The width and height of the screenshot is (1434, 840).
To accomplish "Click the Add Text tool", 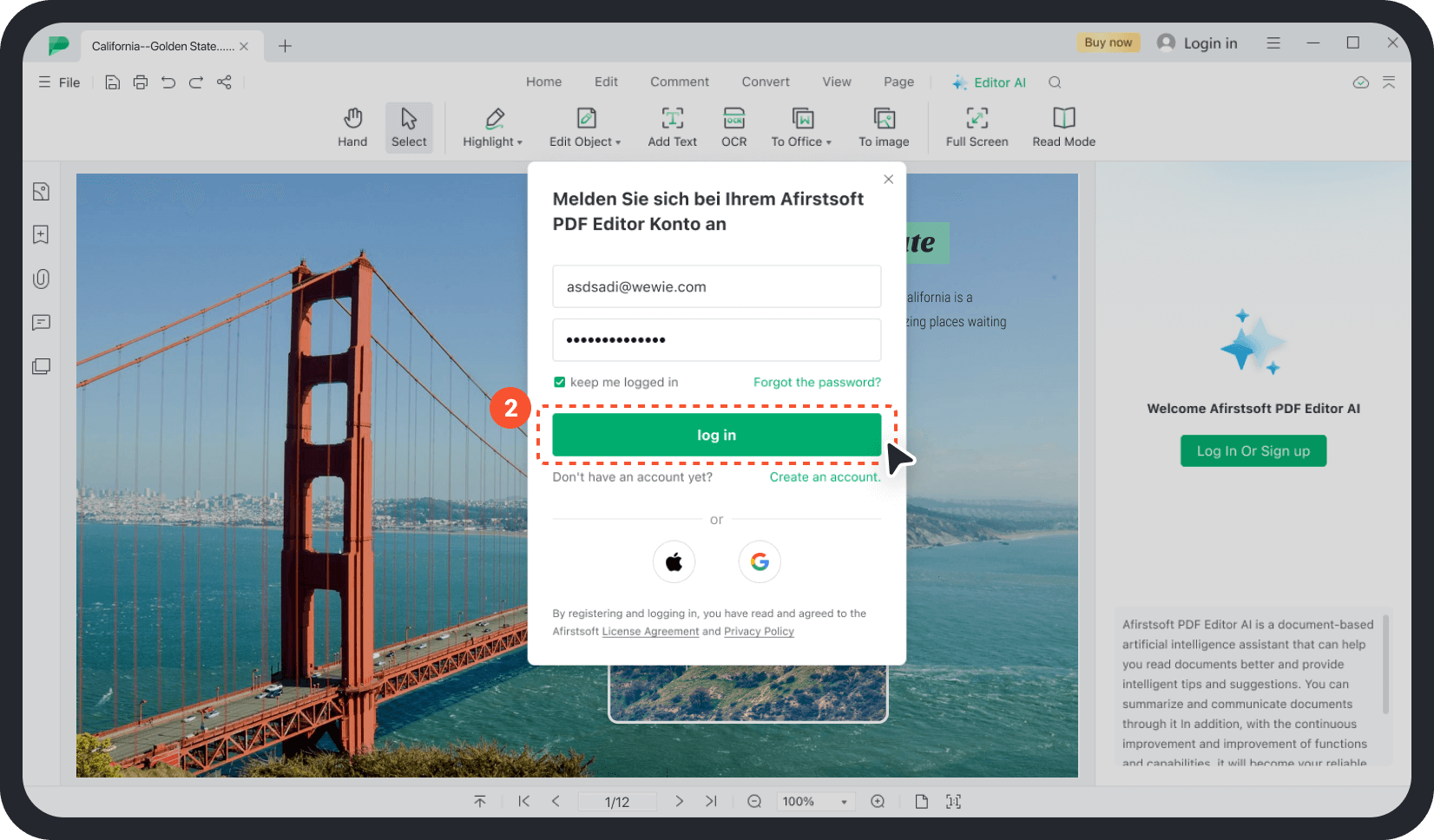I will pyautogui.click(x=672, y=128).
